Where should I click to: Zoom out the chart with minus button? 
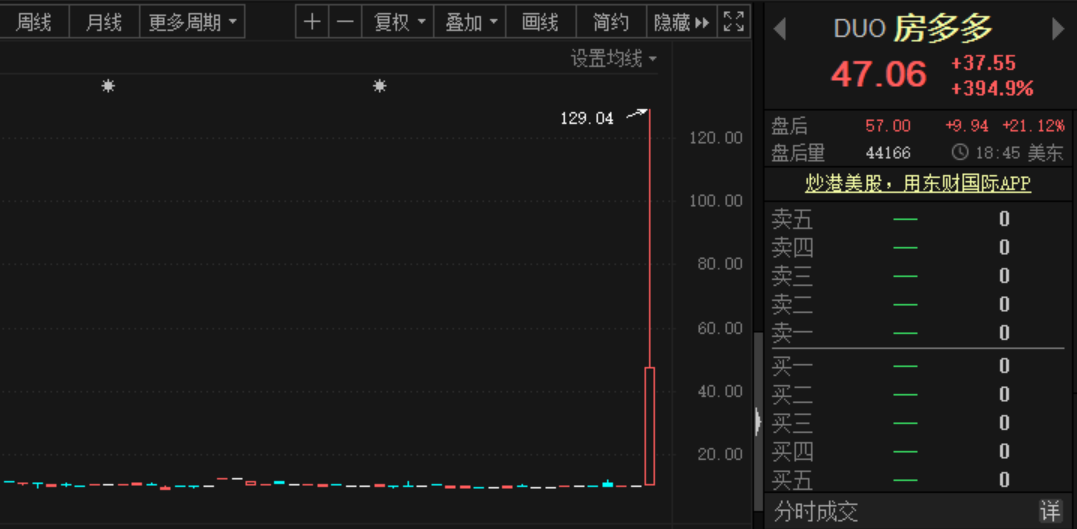pyautogui.click(x=345, y=22)
